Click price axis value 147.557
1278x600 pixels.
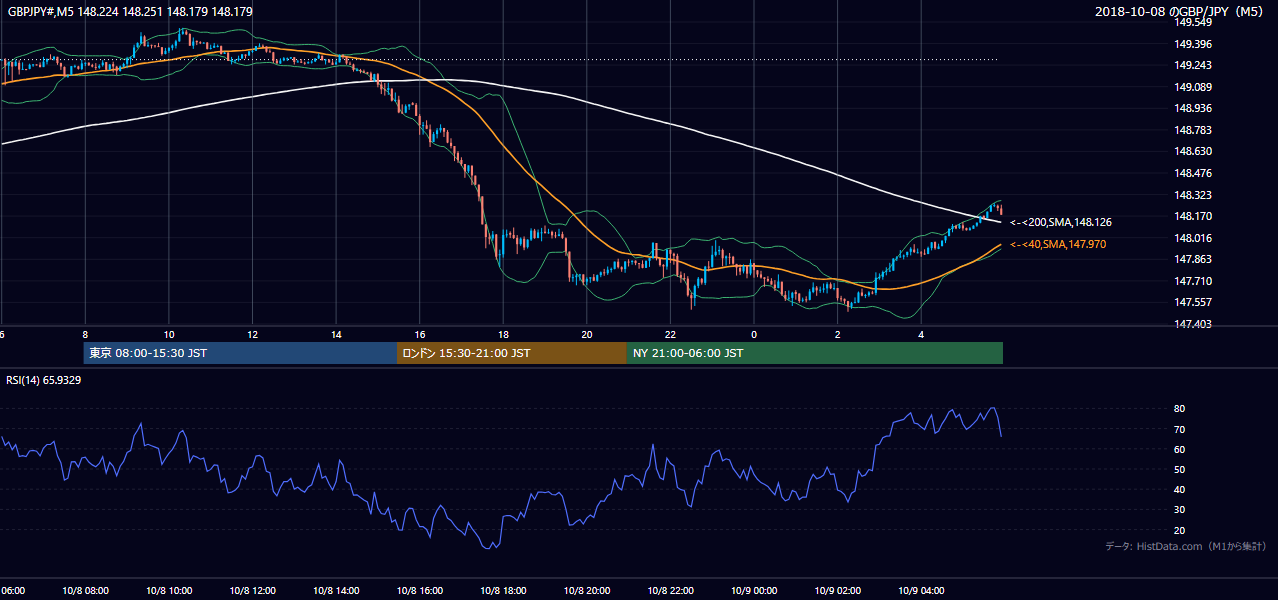(x=1193, y=302)
